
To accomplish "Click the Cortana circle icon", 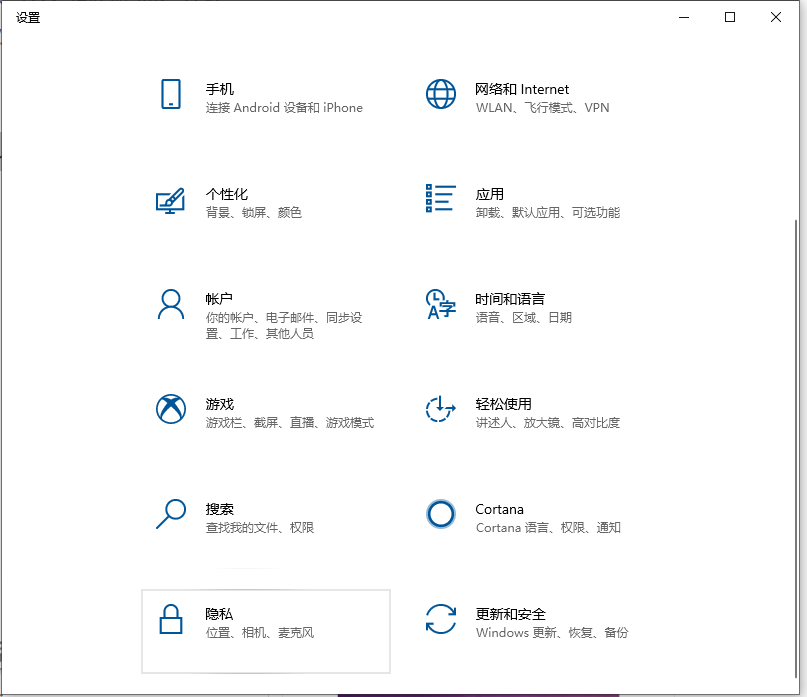I will [440, 514].
